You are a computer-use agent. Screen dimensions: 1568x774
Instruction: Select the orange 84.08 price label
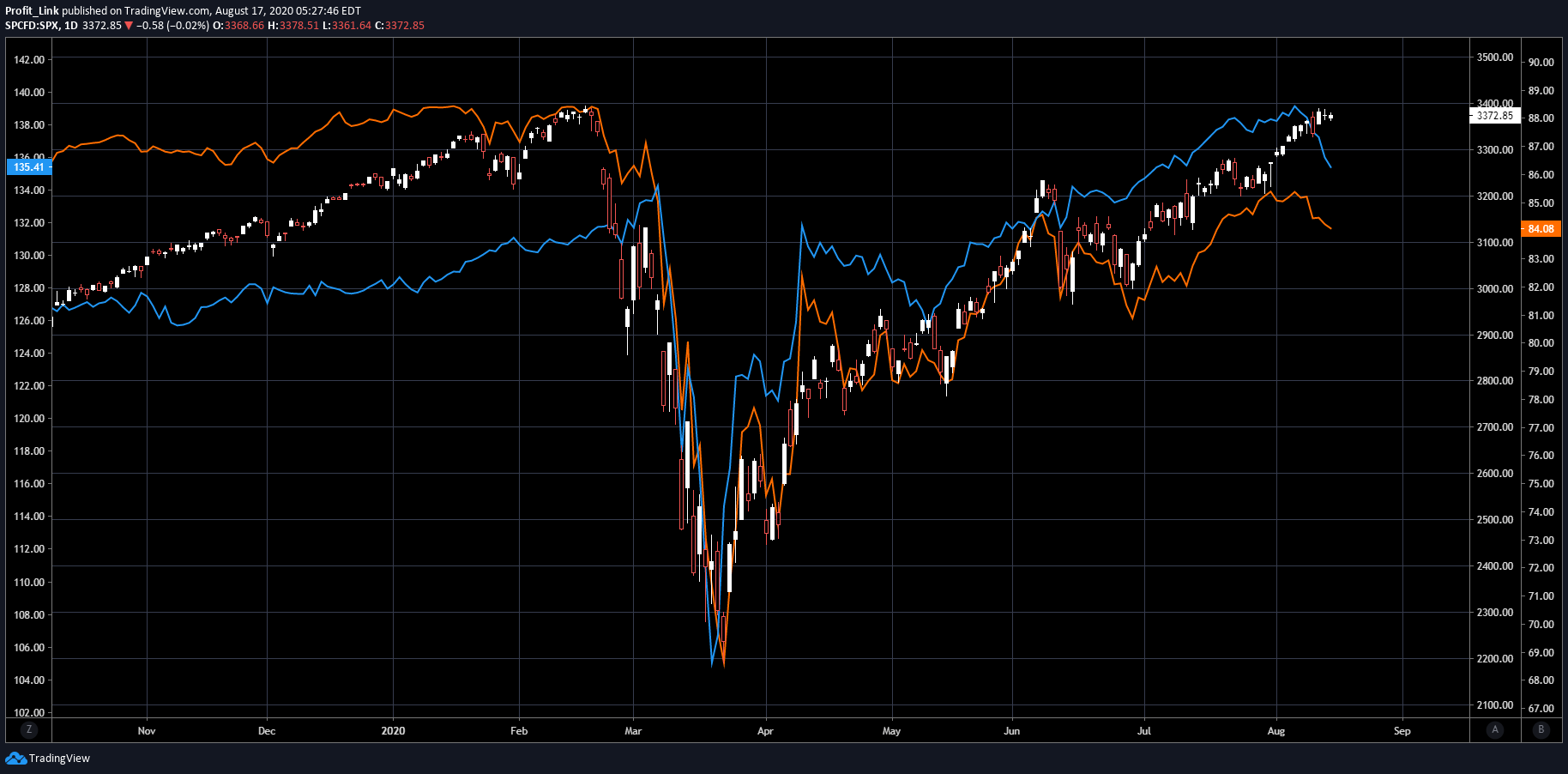pyautogui.click(x=1541, y=228)
